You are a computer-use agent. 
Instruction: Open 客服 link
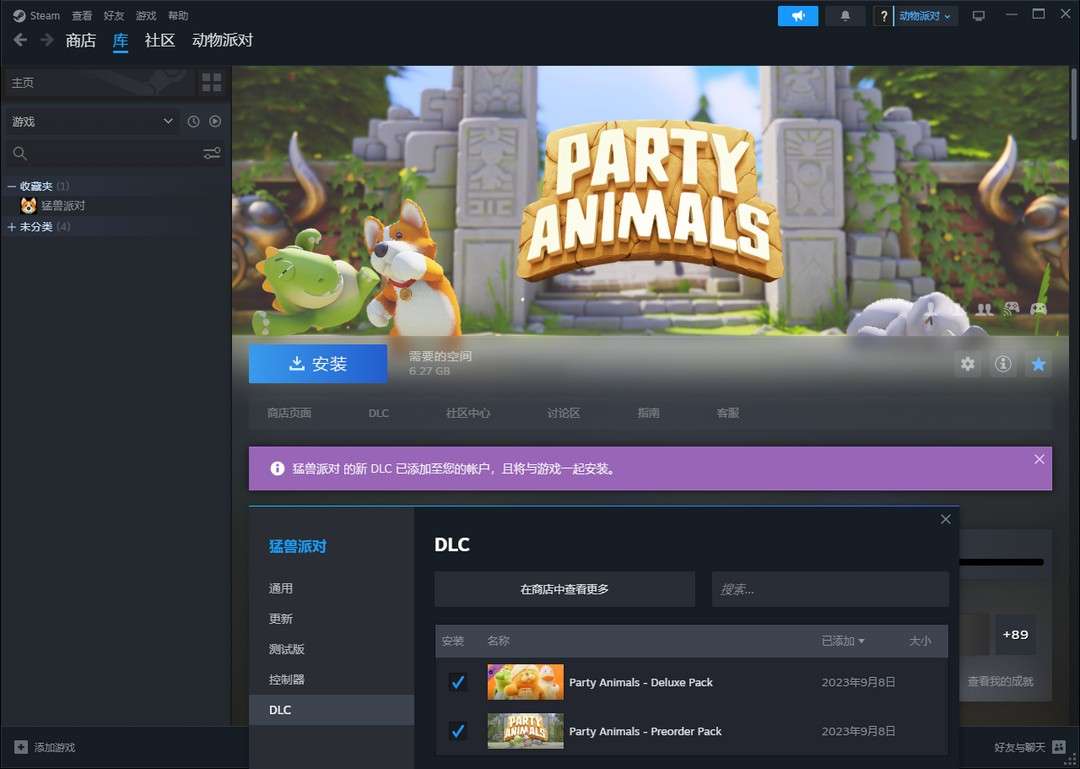click(728, 413)
